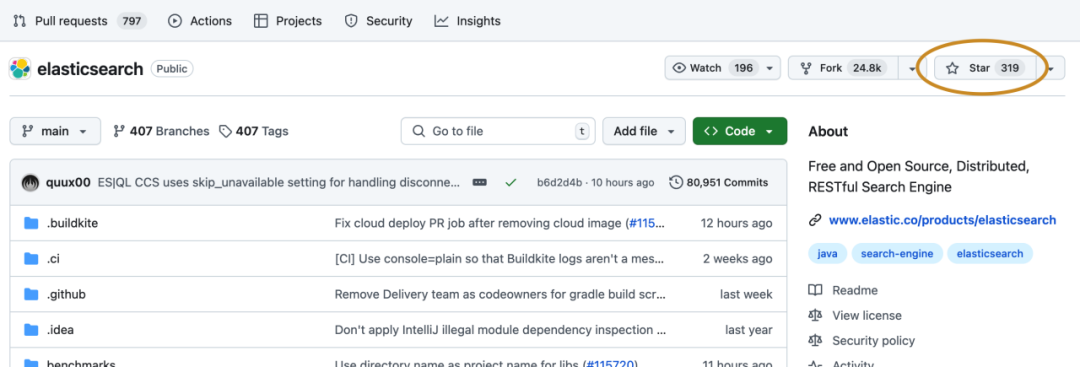
Task: Open the .buildkite folder
Action: click(x=72, y=223)
